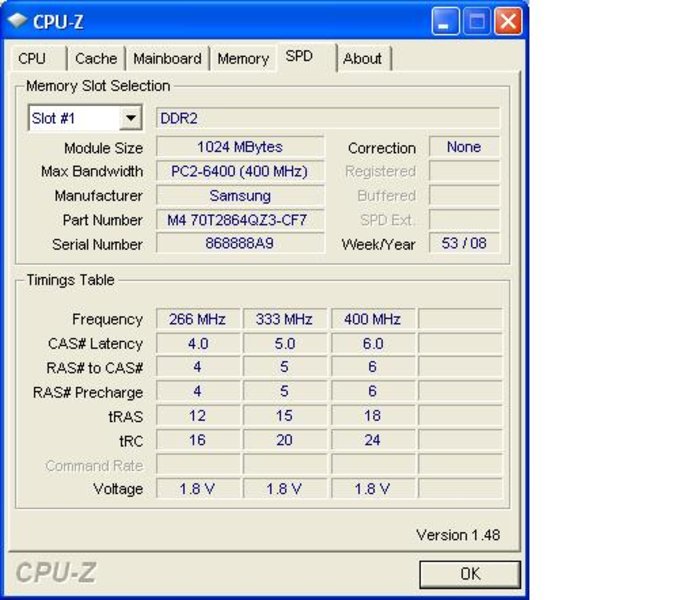Viewport: 695px width, 600px height.
Task: Click the Max Bandwidth PC2-6400 field
Action: coord(240,172)
